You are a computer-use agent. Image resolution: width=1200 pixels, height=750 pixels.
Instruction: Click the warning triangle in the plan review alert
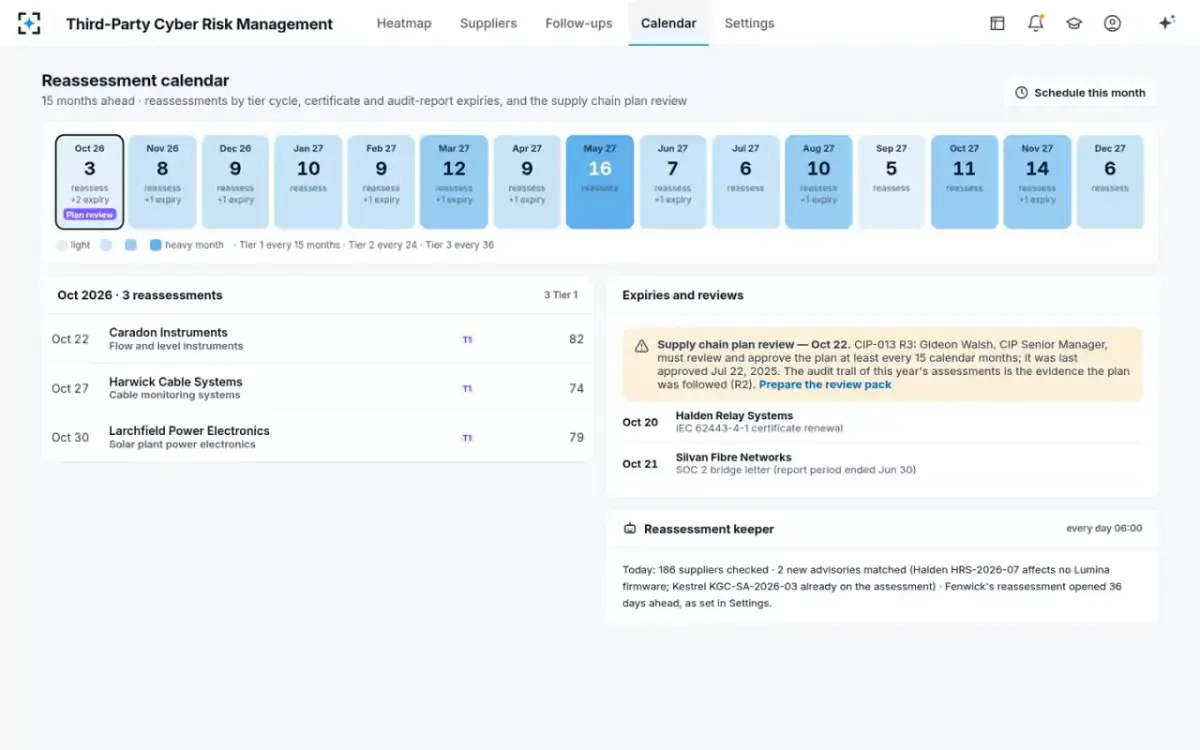click(x=641, y=346)
